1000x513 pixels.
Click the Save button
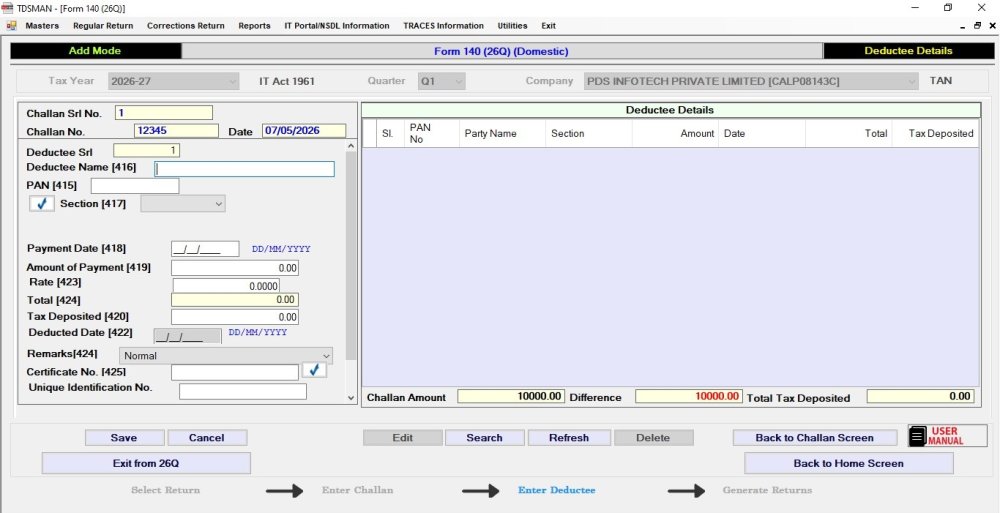click(x=124, y=438)
